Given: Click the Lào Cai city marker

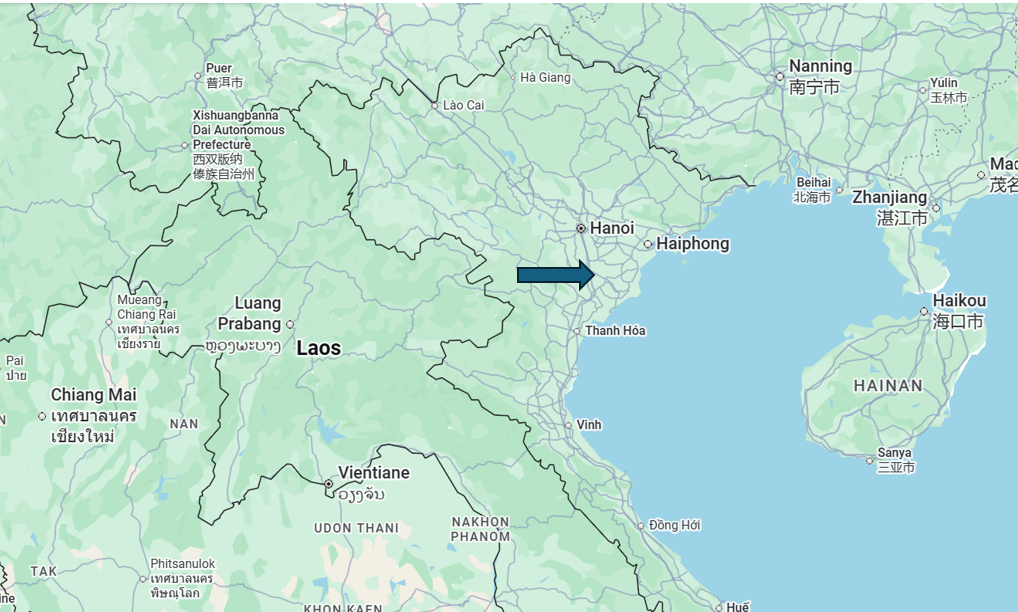Looking at the screenshot, I should [x=434, y=105].
